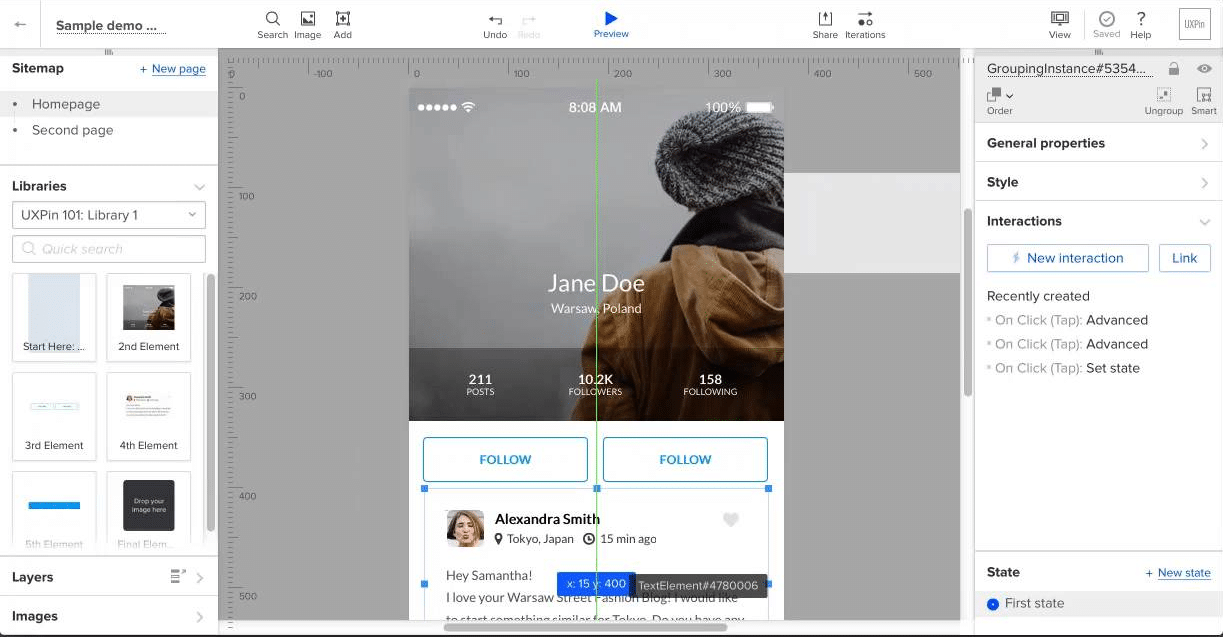Add a New state

tap(1178, 573)
